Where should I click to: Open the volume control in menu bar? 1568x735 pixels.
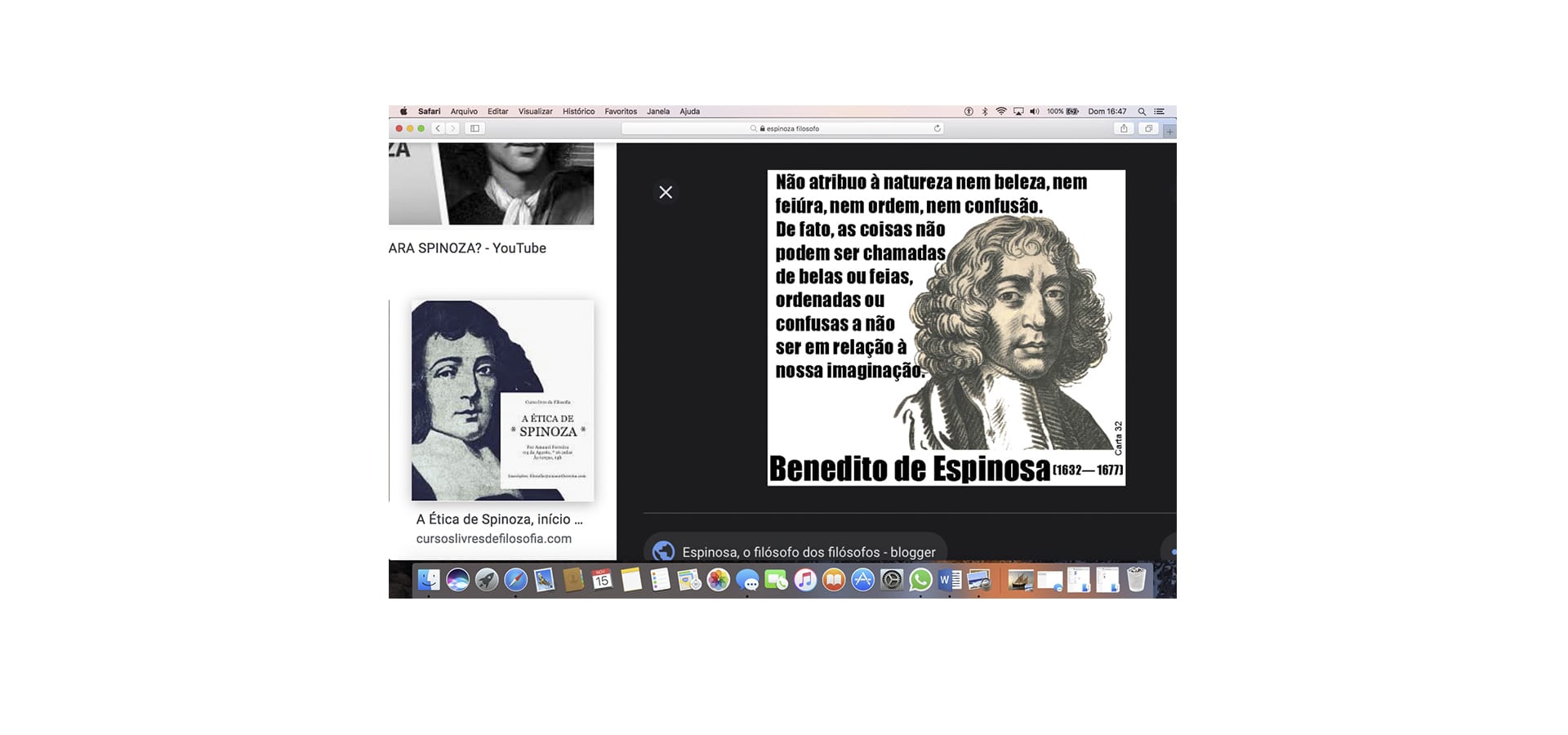[1035, 111]
